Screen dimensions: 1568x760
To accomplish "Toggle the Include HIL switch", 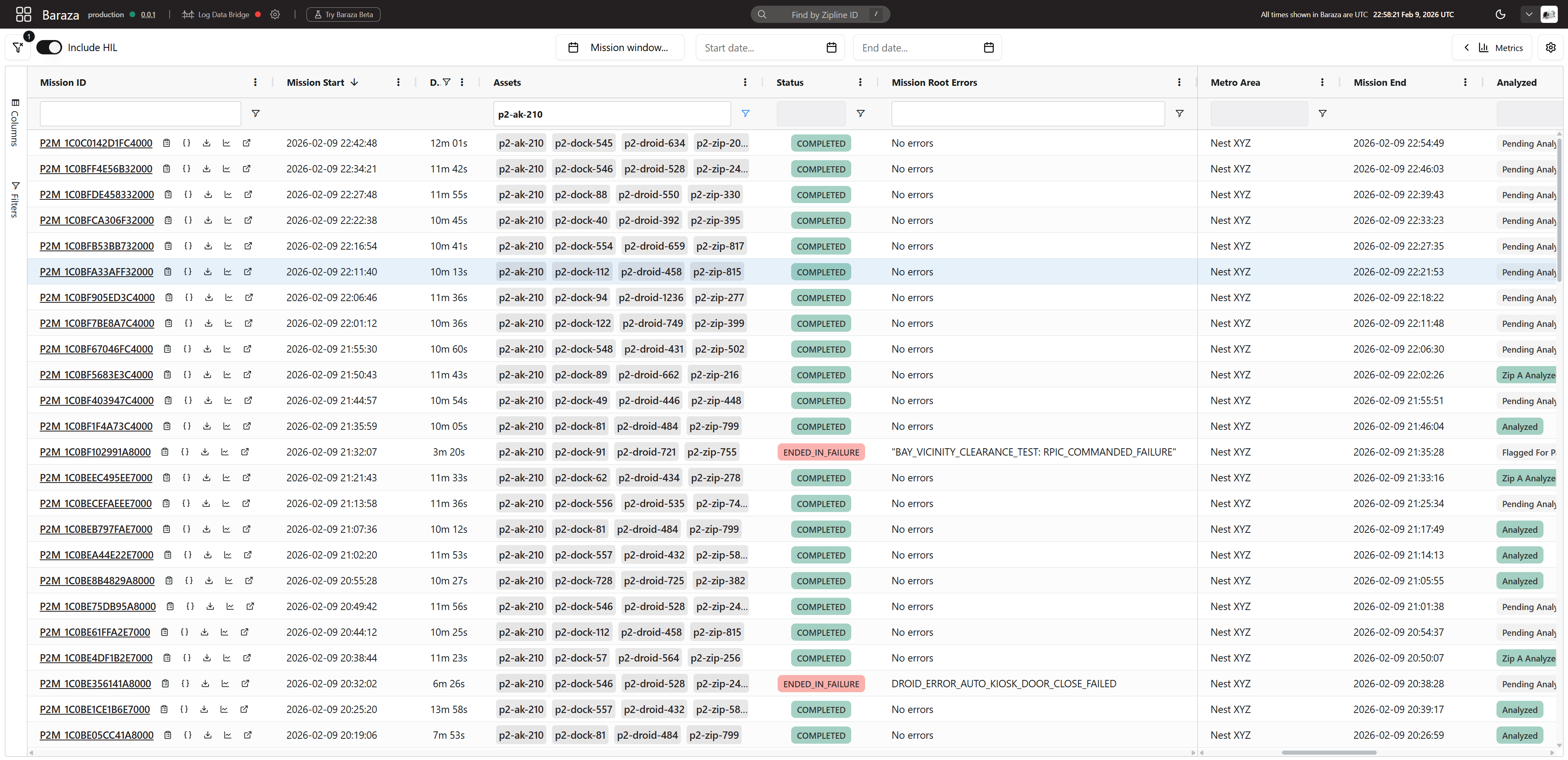I will tap(49, 47).
